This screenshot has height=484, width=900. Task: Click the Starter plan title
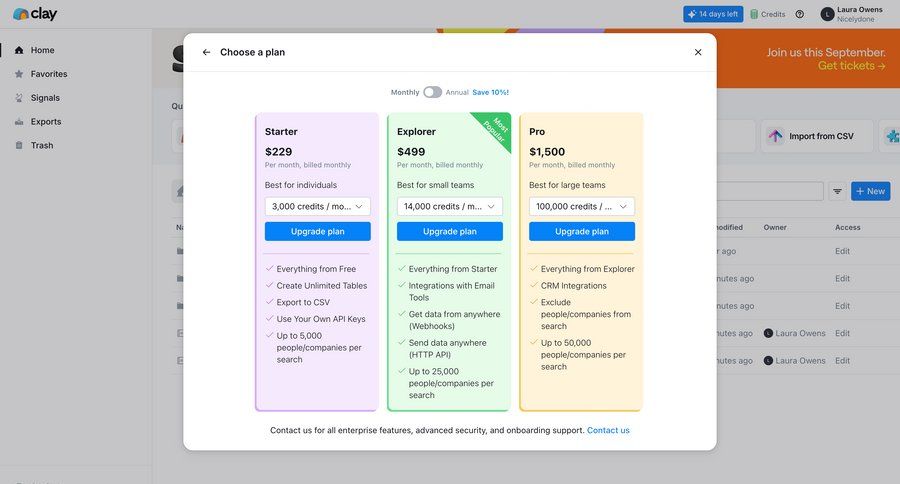point(281,131)
